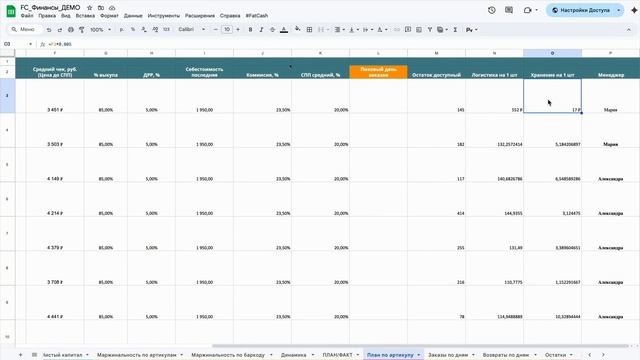Activate the paint format tool
This screenshot has height=360, width=640.
pos(82,30)
